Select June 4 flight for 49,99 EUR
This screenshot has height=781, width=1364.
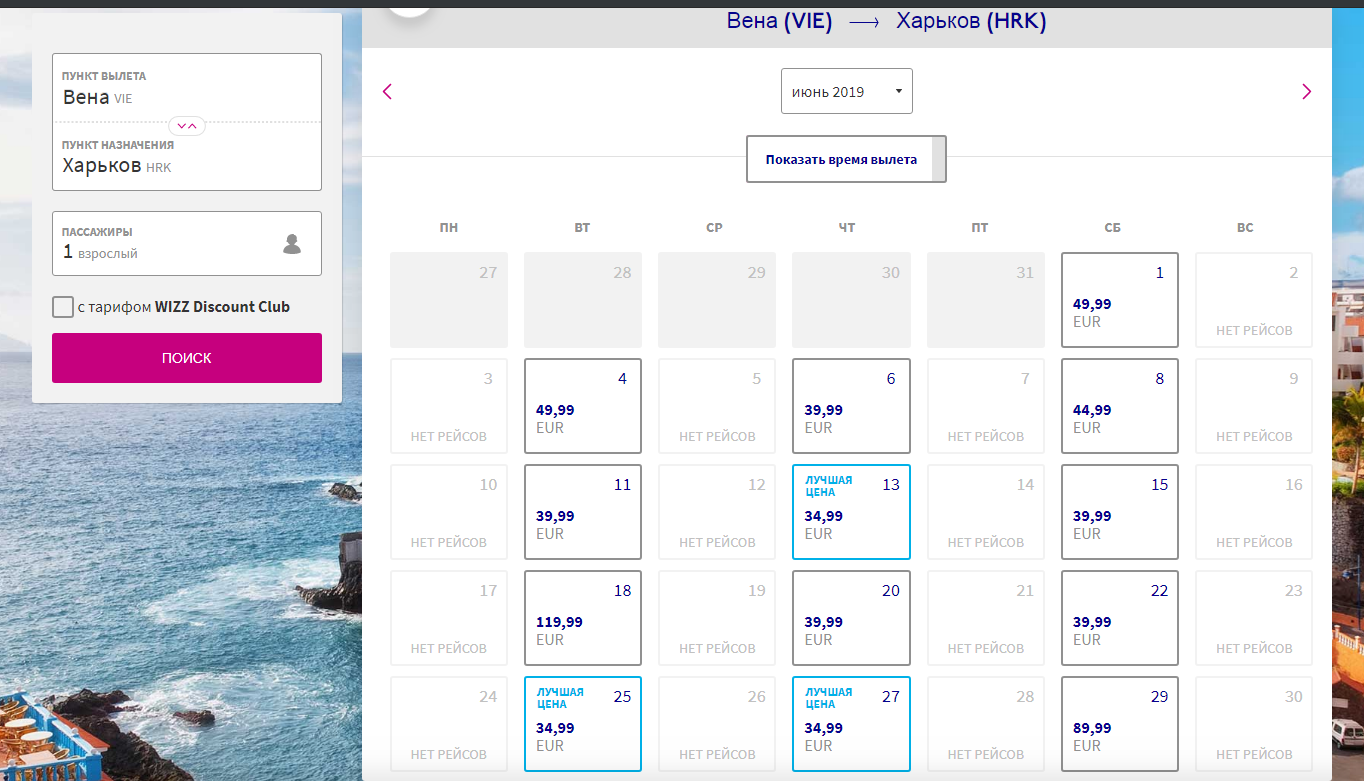tap(583, 406)
